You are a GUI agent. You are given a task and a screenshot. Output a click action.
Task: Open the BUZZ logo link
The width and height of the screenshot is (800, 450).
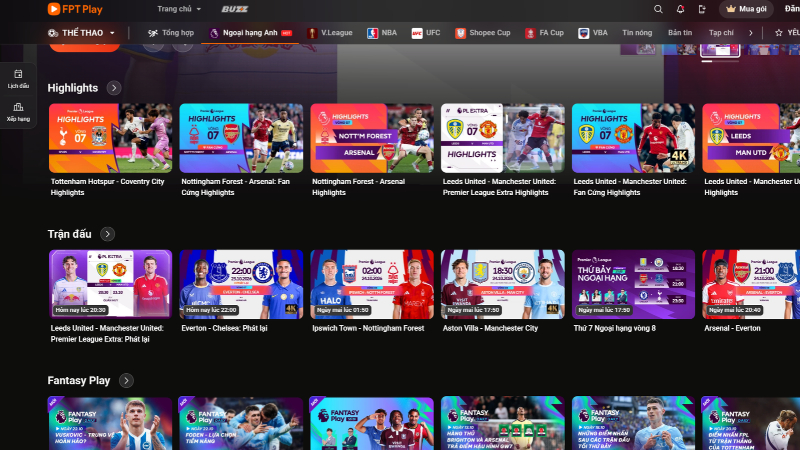point(235,9)
